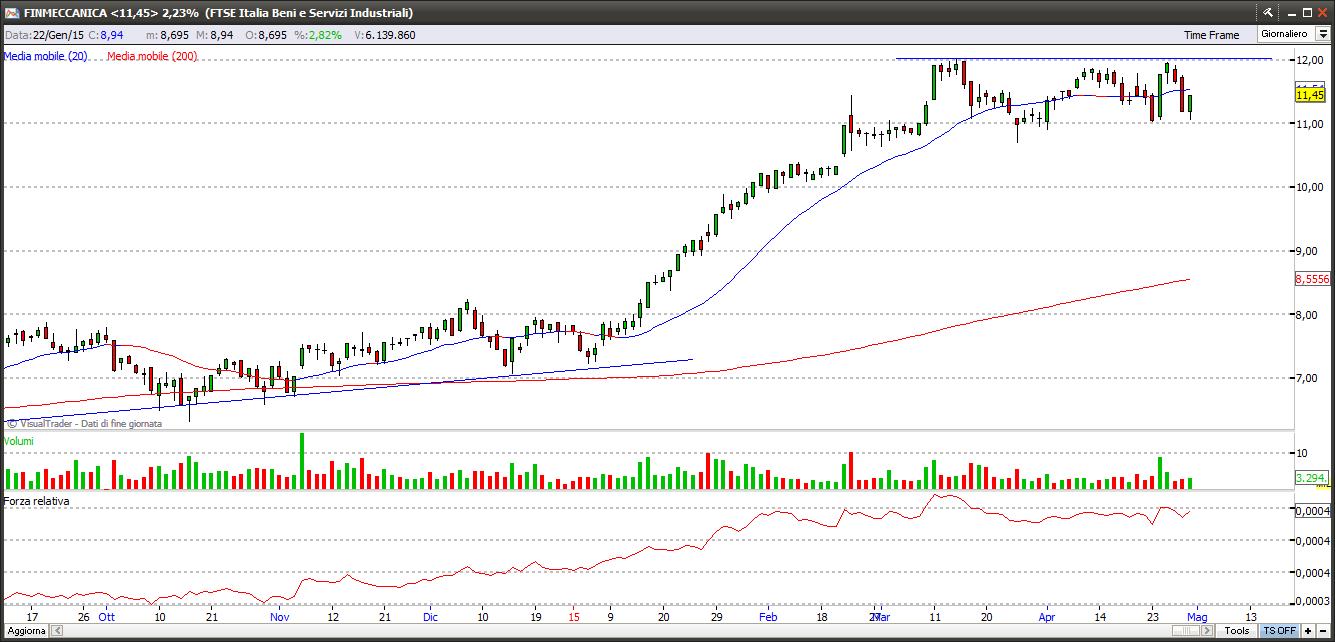
Task: Click the Media mobile (20) label
Action: tap(45, 56)
